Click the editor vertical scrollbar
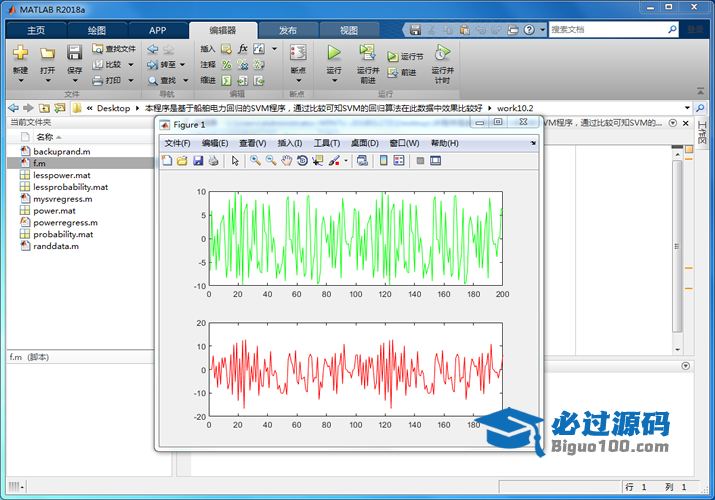The image size is (715, 500). point(677,246)
